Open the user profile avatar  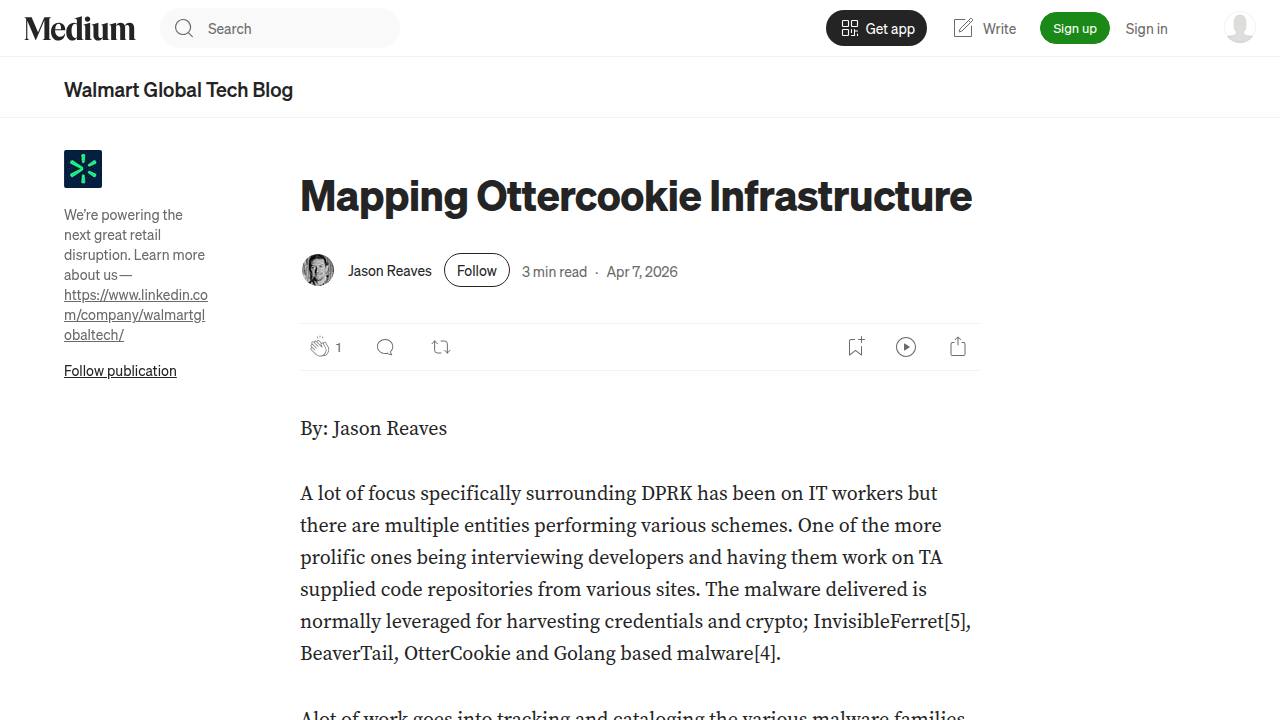pos(1240,28)
